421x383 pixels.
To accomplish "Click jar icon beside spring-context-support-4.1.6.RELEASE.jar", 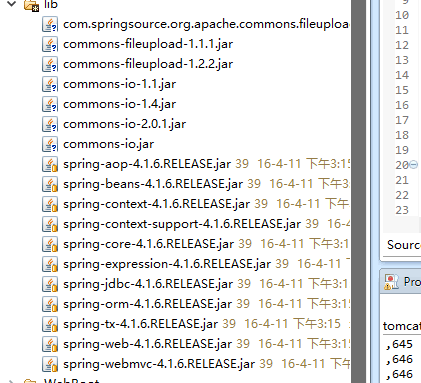I will 50,225.
